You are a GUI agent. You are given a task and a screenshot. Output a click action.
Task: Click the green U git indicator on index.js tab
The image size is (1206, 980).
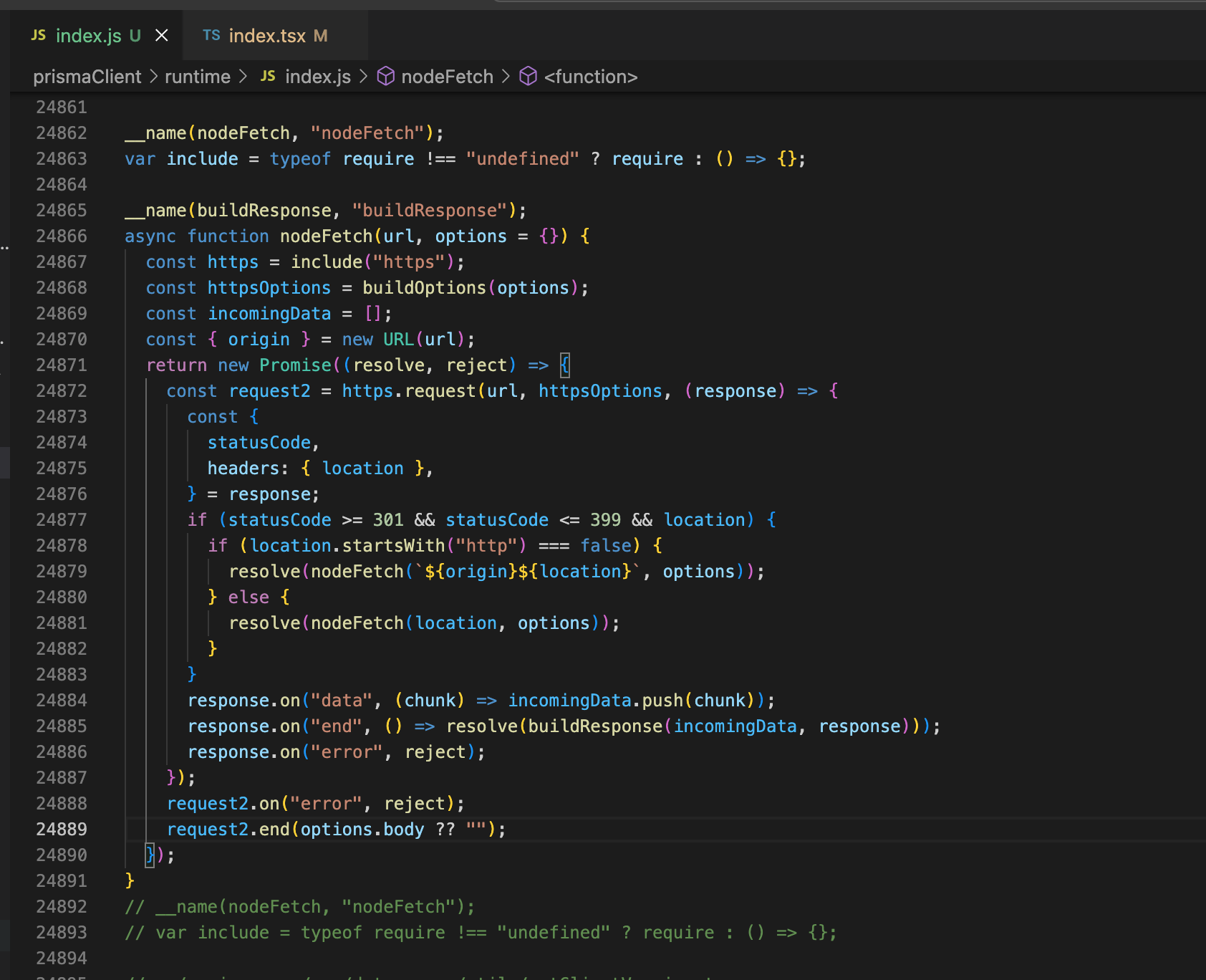(x=135, y=35)
